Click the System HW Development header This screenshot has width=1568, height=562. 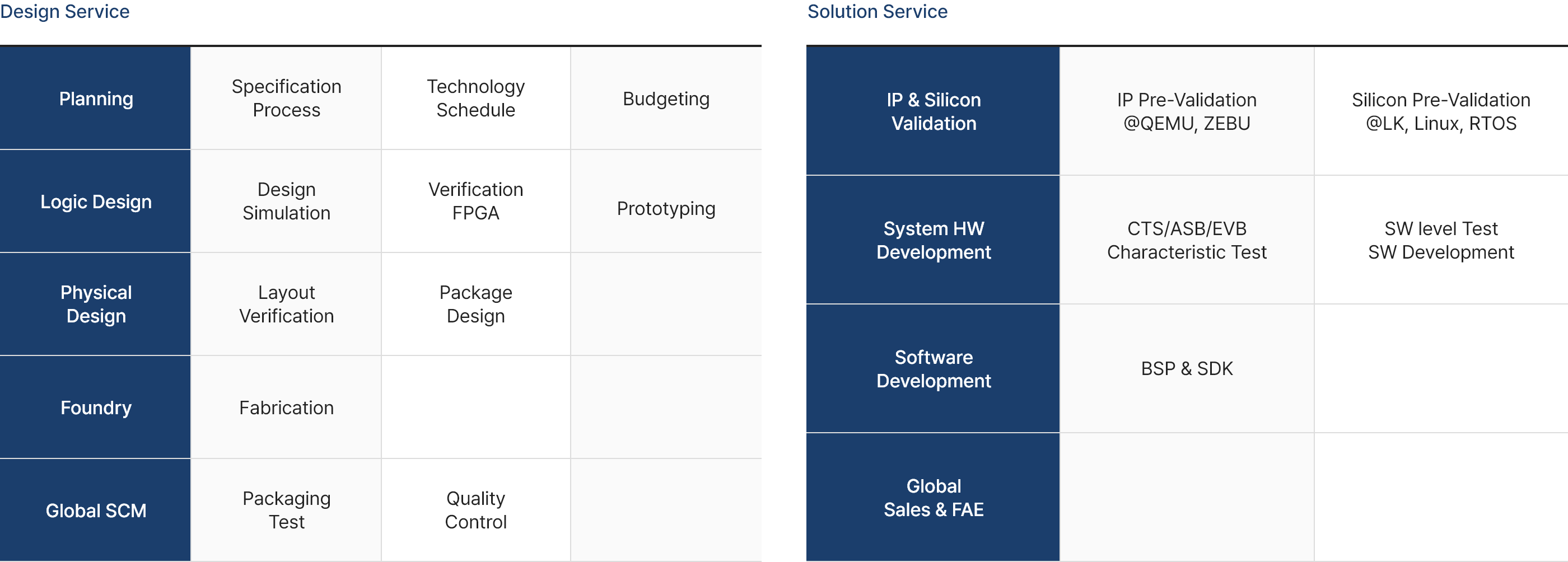click(933, 240)
